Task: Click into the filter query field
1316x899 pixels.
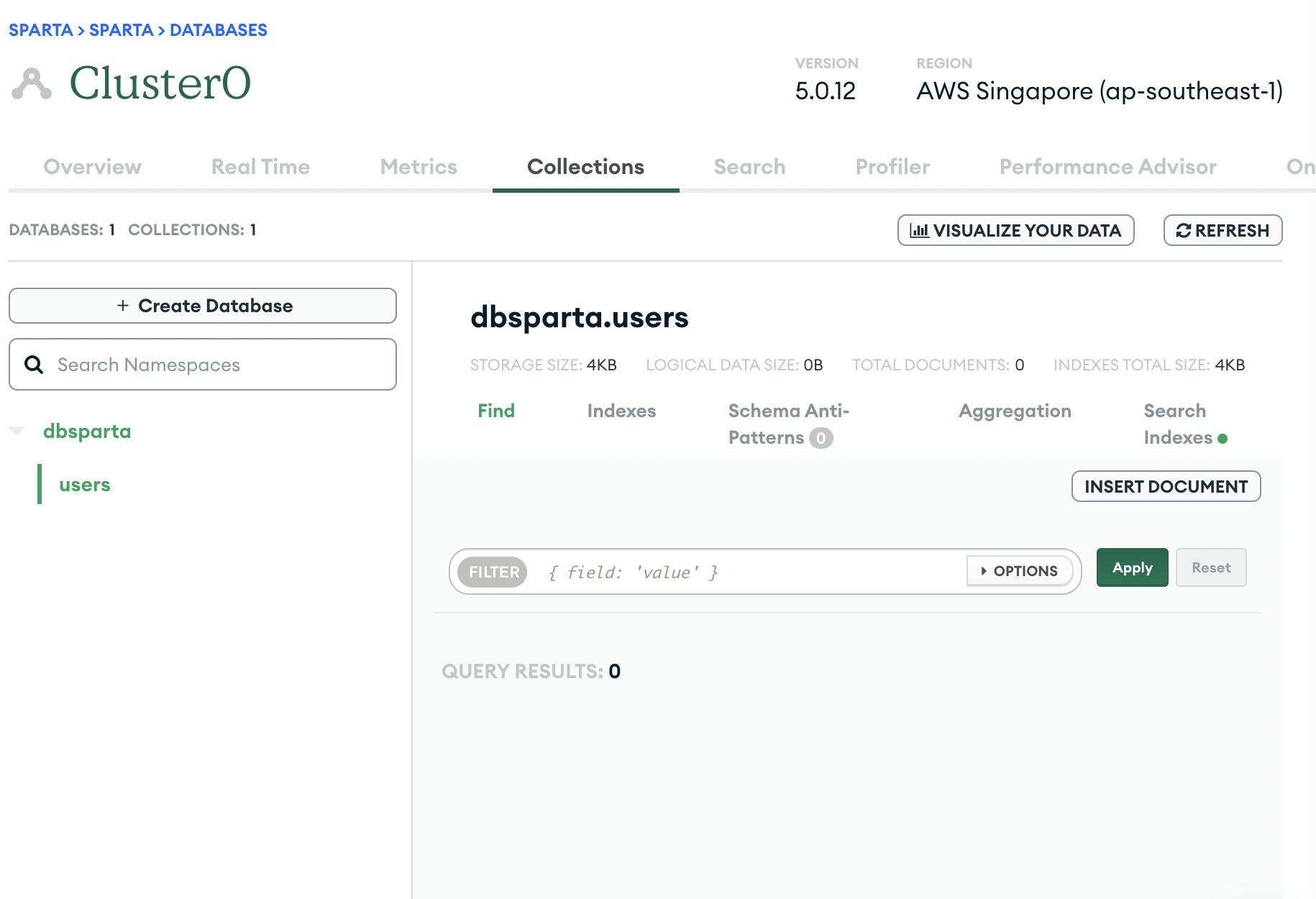Action: (748, 572)
